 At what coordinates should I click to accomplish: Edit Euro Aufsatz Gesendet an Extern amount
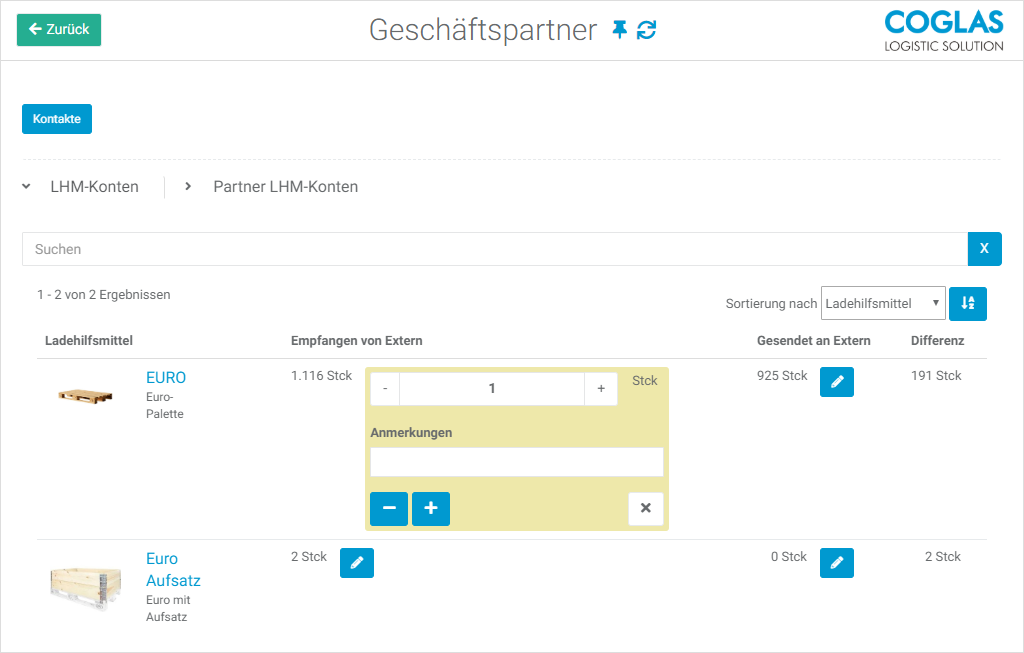(837, 562)
